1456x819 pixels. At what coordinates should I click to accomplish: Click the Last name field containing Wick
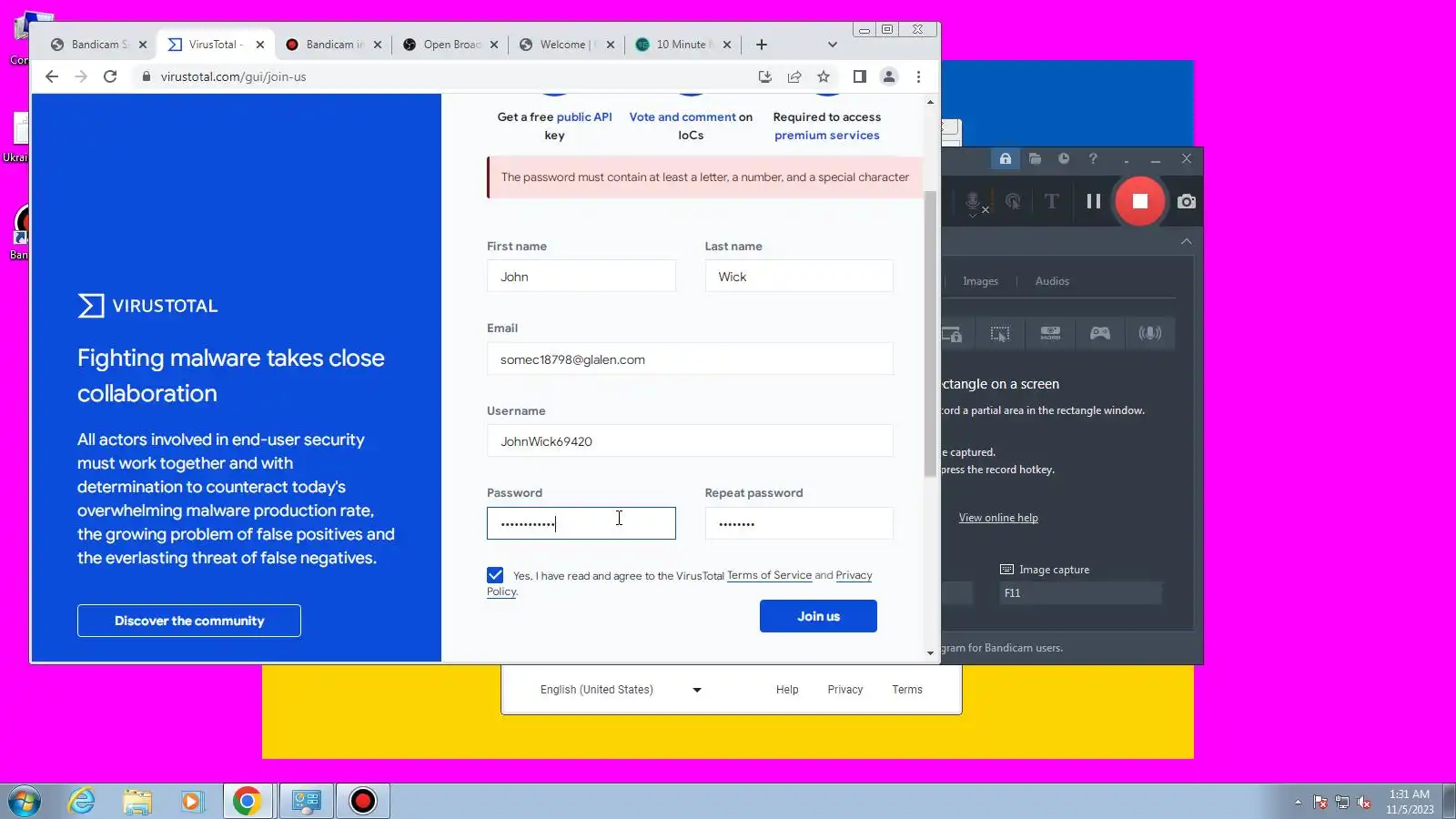tap(799, 277)
